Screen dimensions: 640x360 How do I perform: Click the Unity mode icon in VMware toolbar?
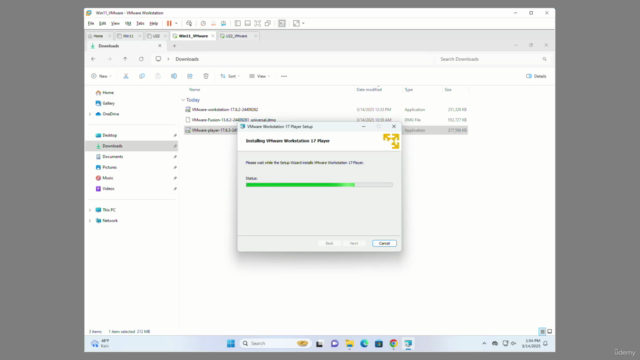268,23
